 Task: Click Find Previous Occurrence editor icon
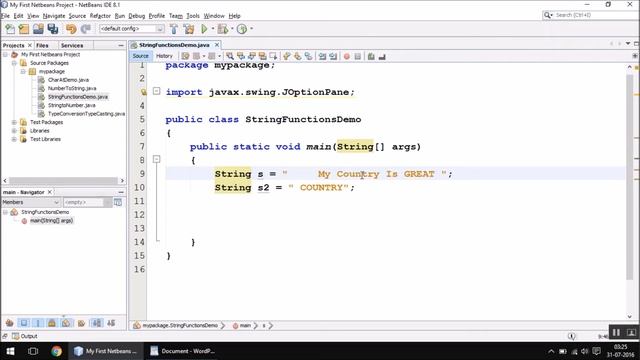pos(241,56)
